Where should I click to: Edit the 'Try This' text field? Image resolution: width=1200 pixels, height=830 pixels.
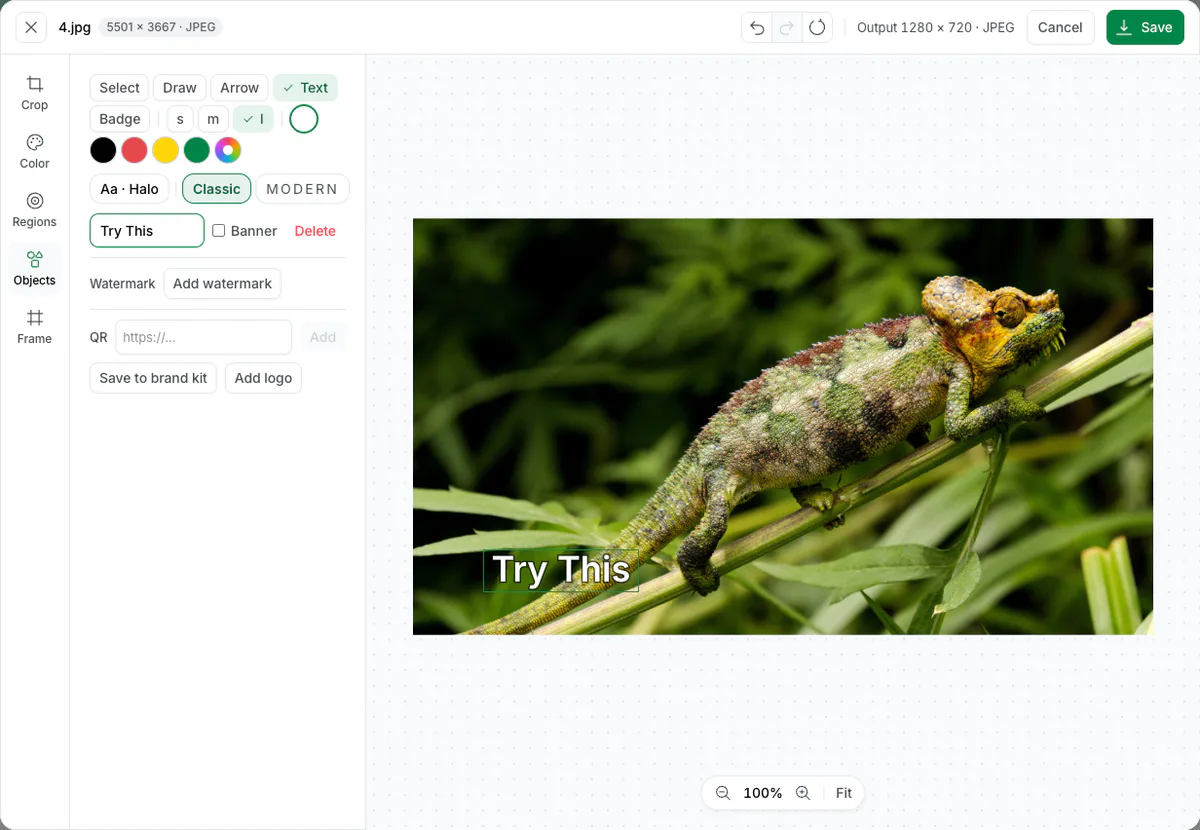click(x=147, y=231)
